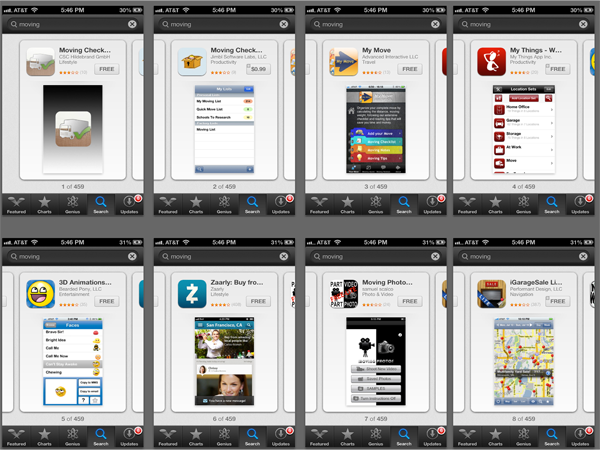Tap the "Zaarly: Buy fro..." app title
This screenshot has width=600, height=450.
pos(236,282)
